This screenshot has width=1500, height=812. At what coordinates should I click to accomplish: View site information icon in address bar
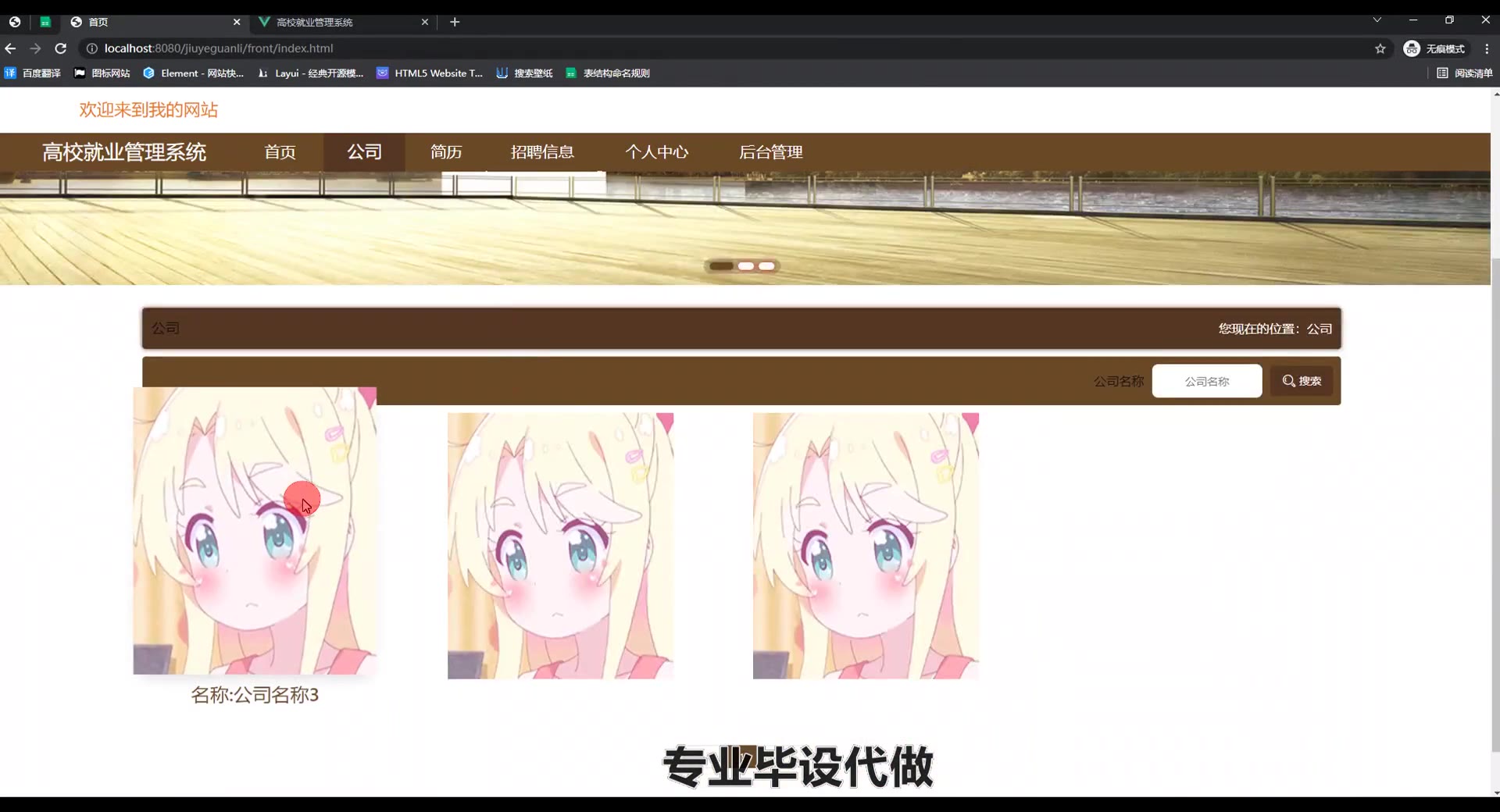[x=91, y=48]
